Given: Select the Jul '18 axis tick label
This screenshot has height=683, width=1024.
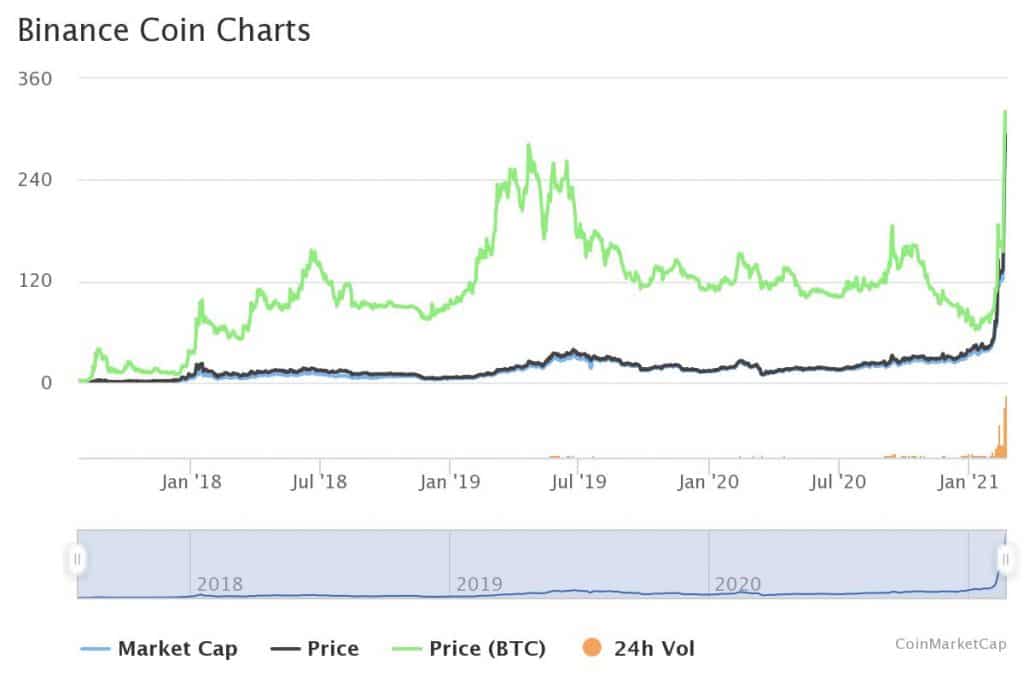Looking at the screenshot, I should click(319, 483).
